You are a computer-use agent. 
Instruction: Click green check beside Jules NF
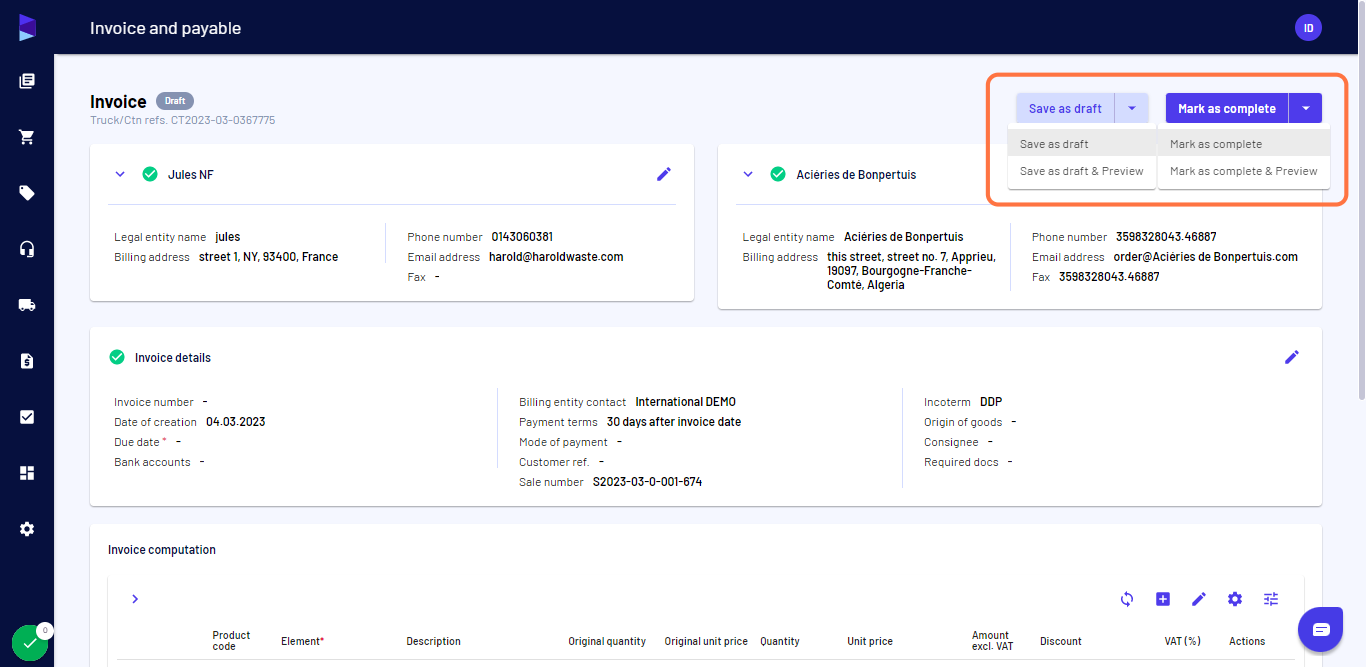150,174
